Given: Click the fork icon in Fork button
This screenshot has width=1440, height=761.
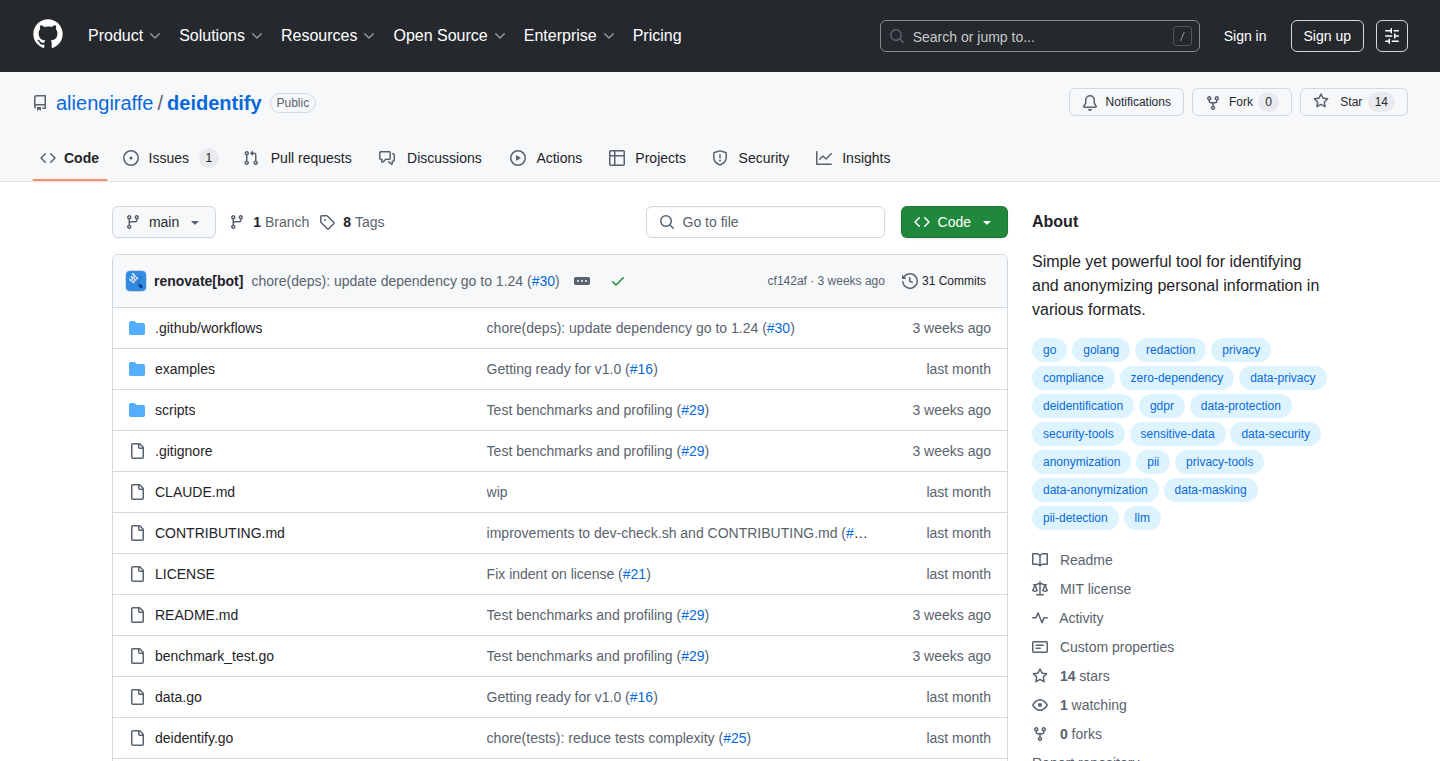Looking at the screenshot, I should click(1213, 102).
